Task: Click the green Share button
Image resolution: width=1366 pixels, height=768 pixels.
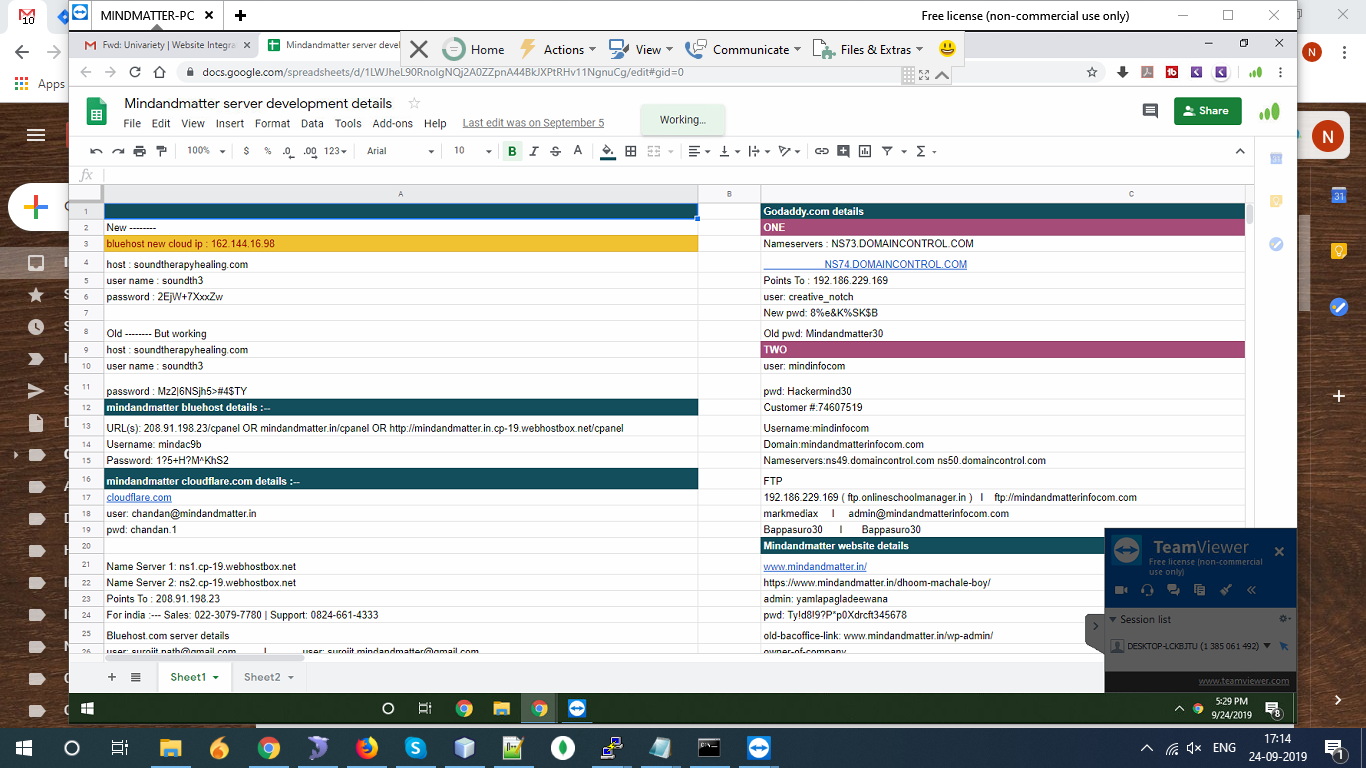Action: (1208, 111)
